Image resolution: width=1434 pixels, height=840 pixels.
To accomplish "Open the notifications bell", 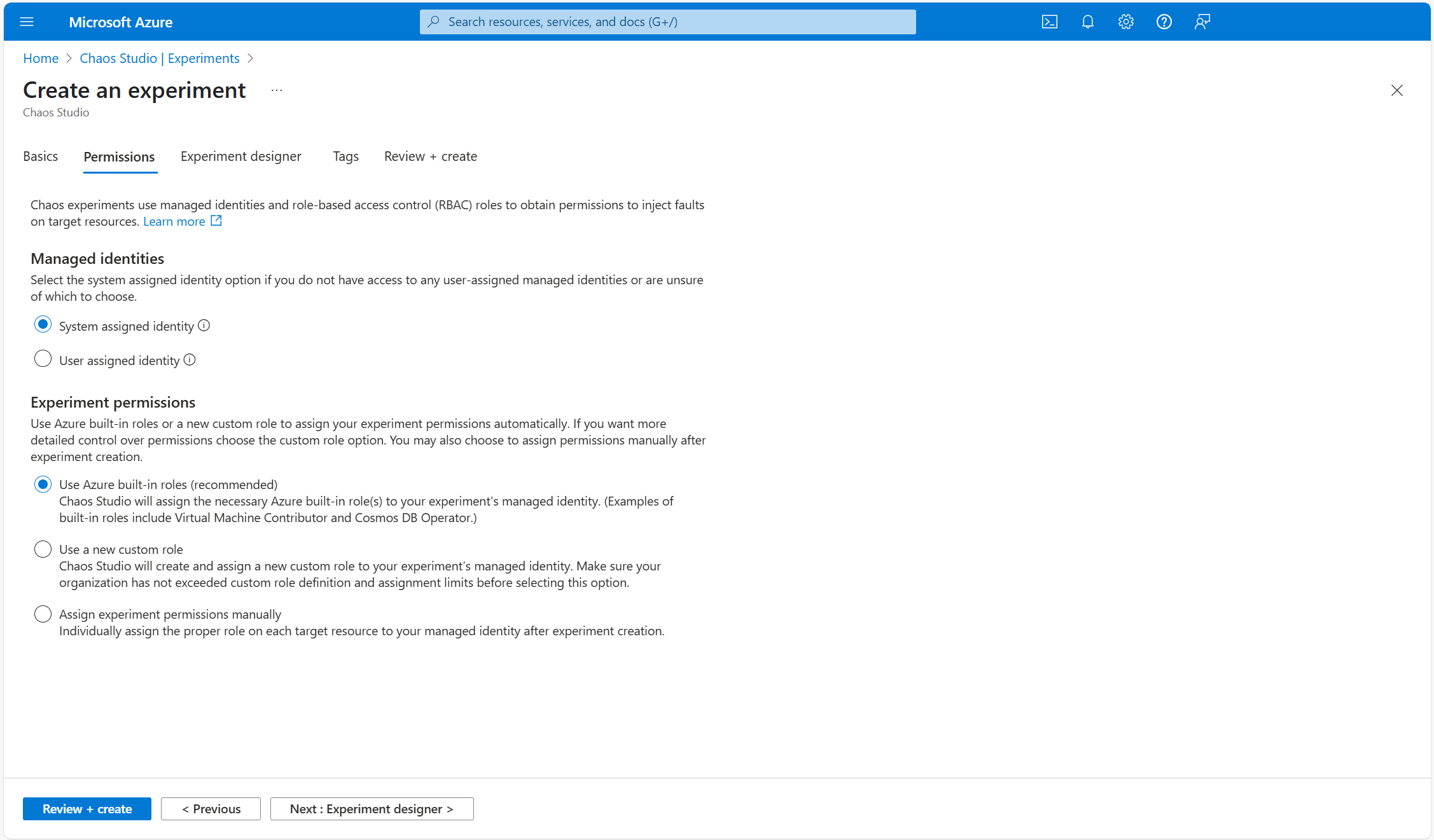I will coord(1087,22).
